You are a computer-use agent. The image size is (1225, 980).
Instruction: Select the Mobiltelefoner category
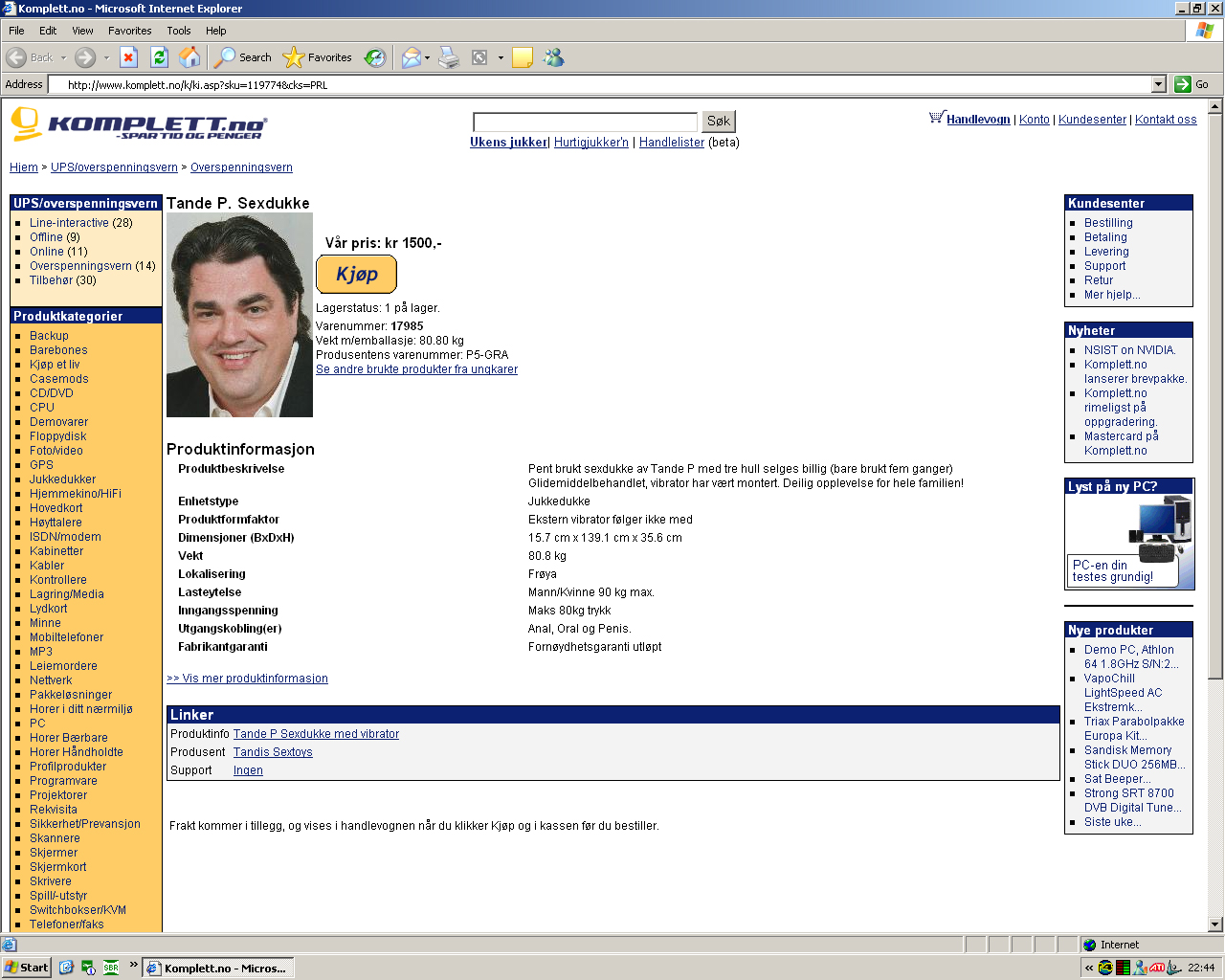click(66, 637)
